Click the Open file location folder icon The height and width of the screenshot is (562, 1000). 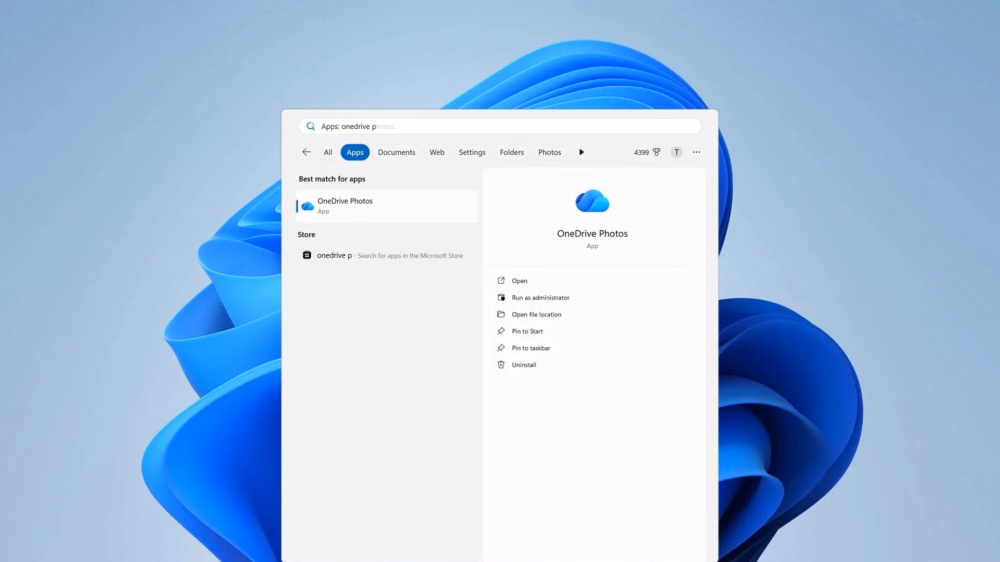coord(501,314)
